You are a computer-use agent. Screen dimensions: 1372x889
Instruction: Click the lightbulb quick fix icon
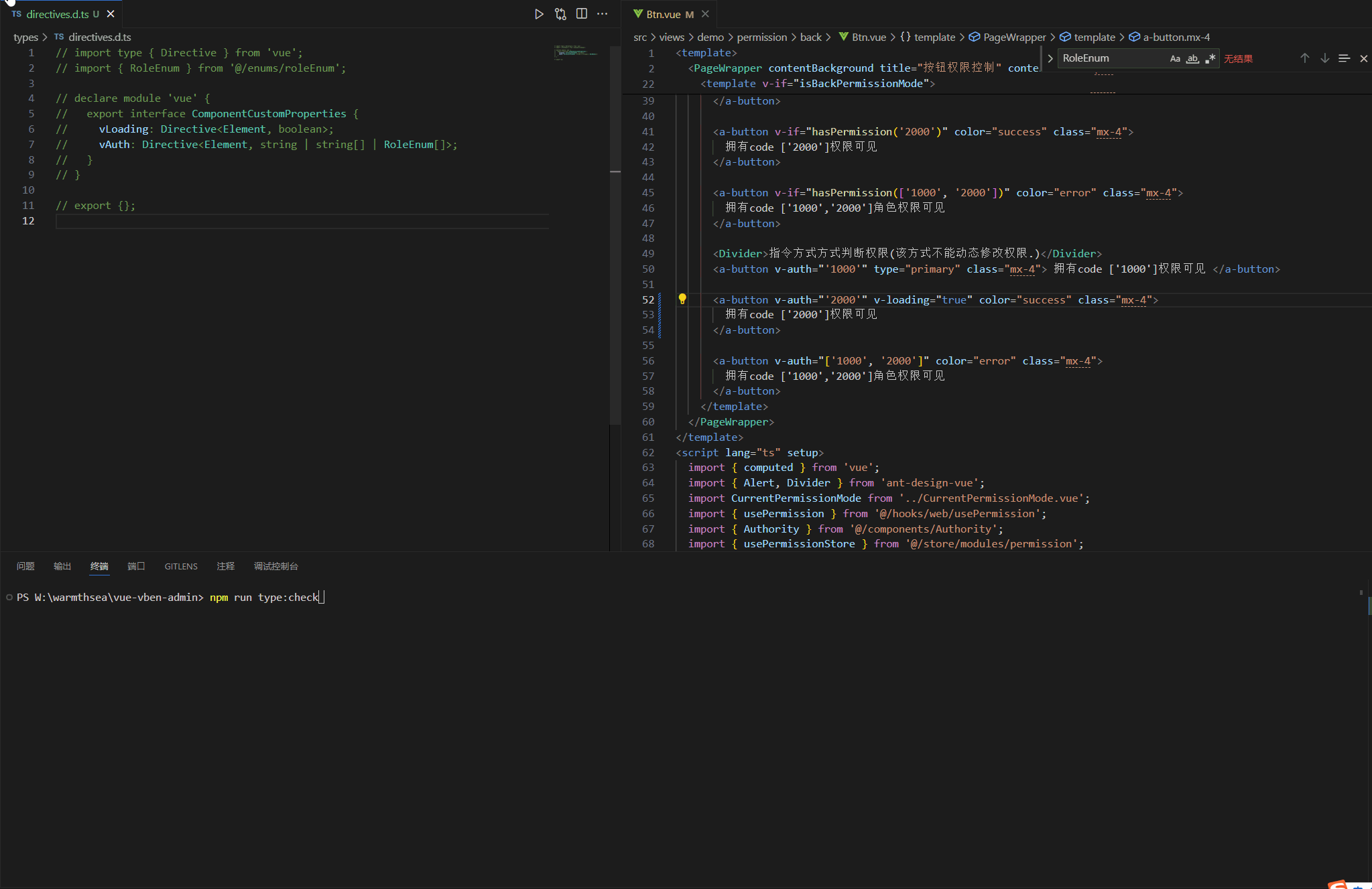682,299
